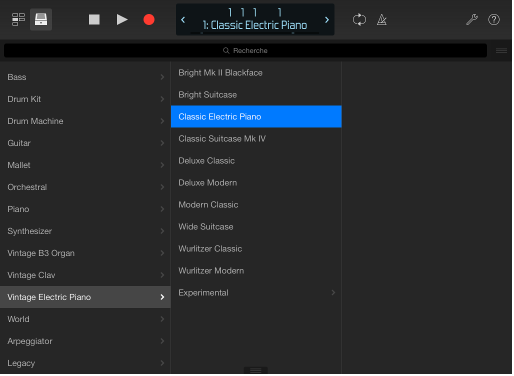Select the Modern Classic patch
The image size is (514, 376).
256,205
